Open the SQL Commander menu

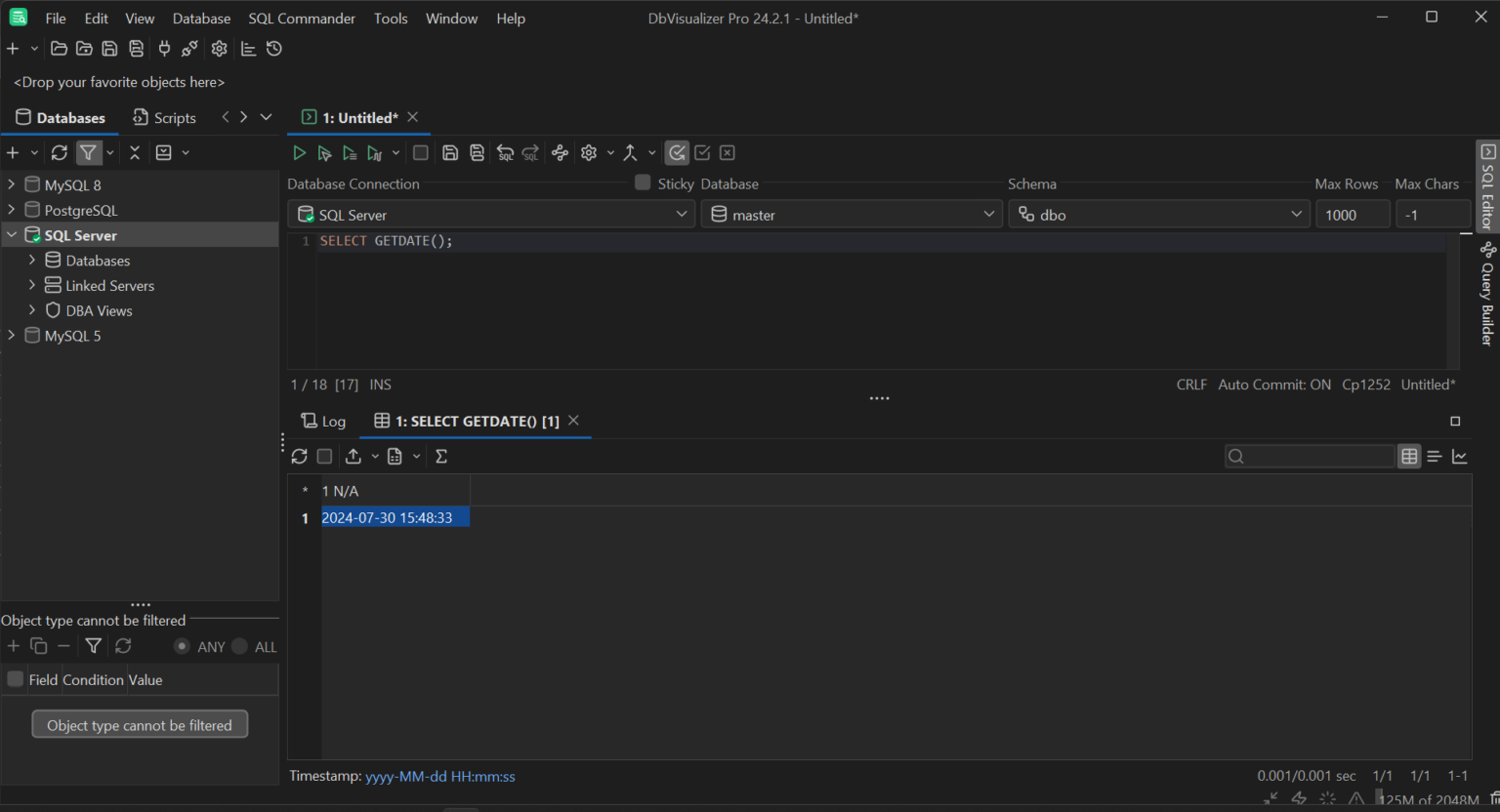point(301,18)
